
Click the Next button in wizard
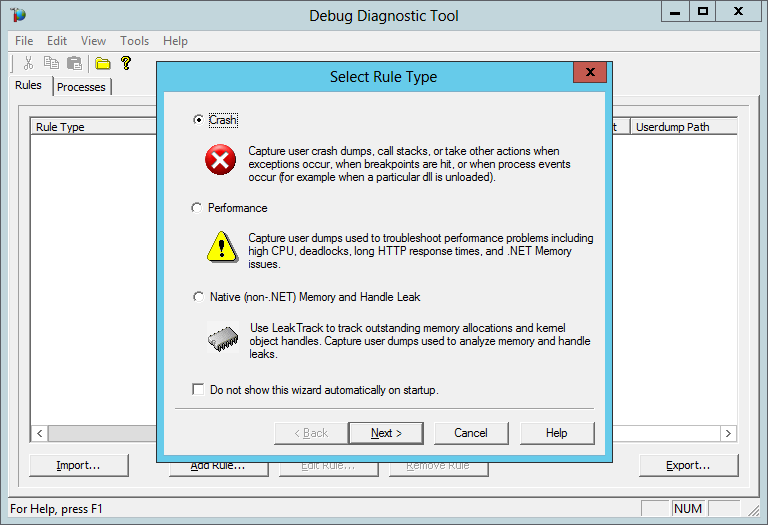tap(386, 433)
